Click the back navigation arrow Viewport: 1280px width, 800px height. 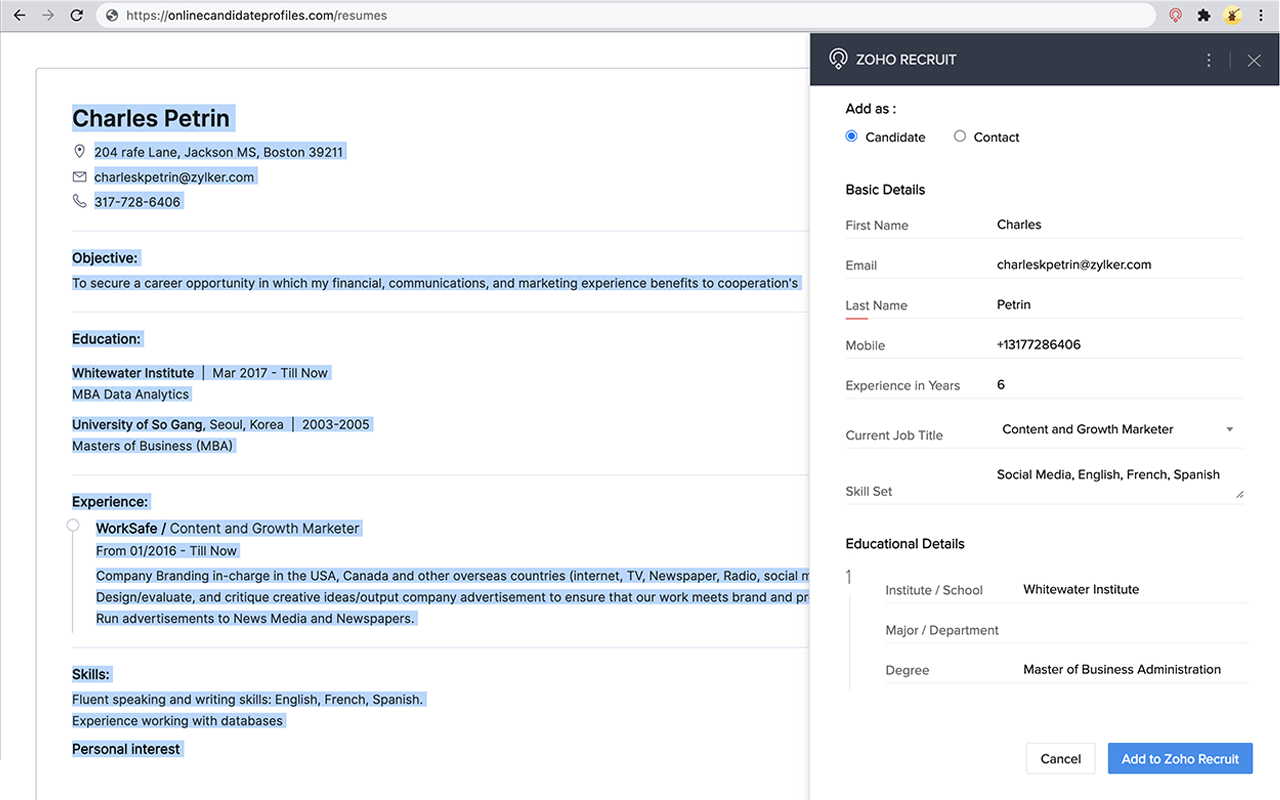click(x=20, y=15)
